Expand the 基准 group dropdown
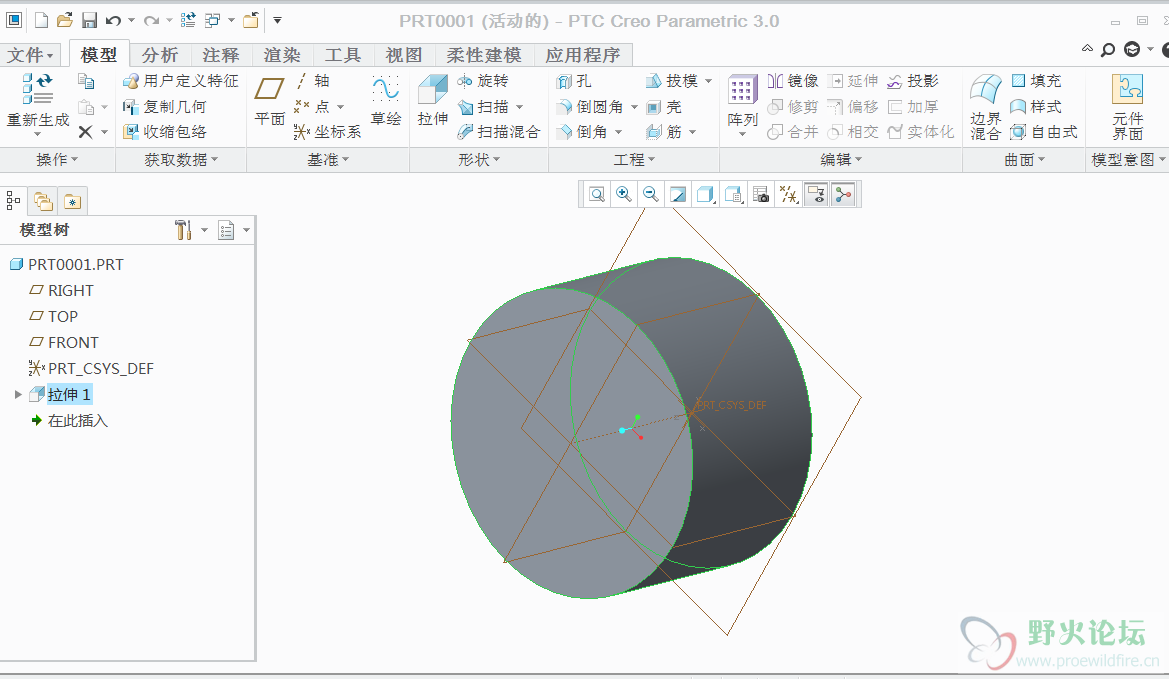This screenshot has width=1169, height=679. pos(328,160)
